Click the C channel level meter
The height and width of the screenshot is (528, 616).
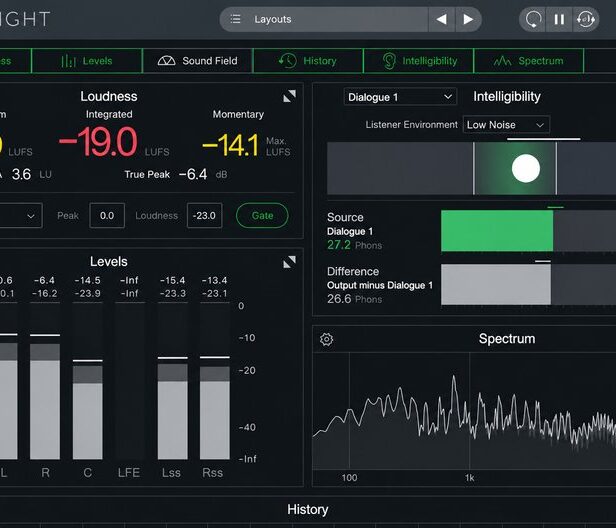(88, 381)
